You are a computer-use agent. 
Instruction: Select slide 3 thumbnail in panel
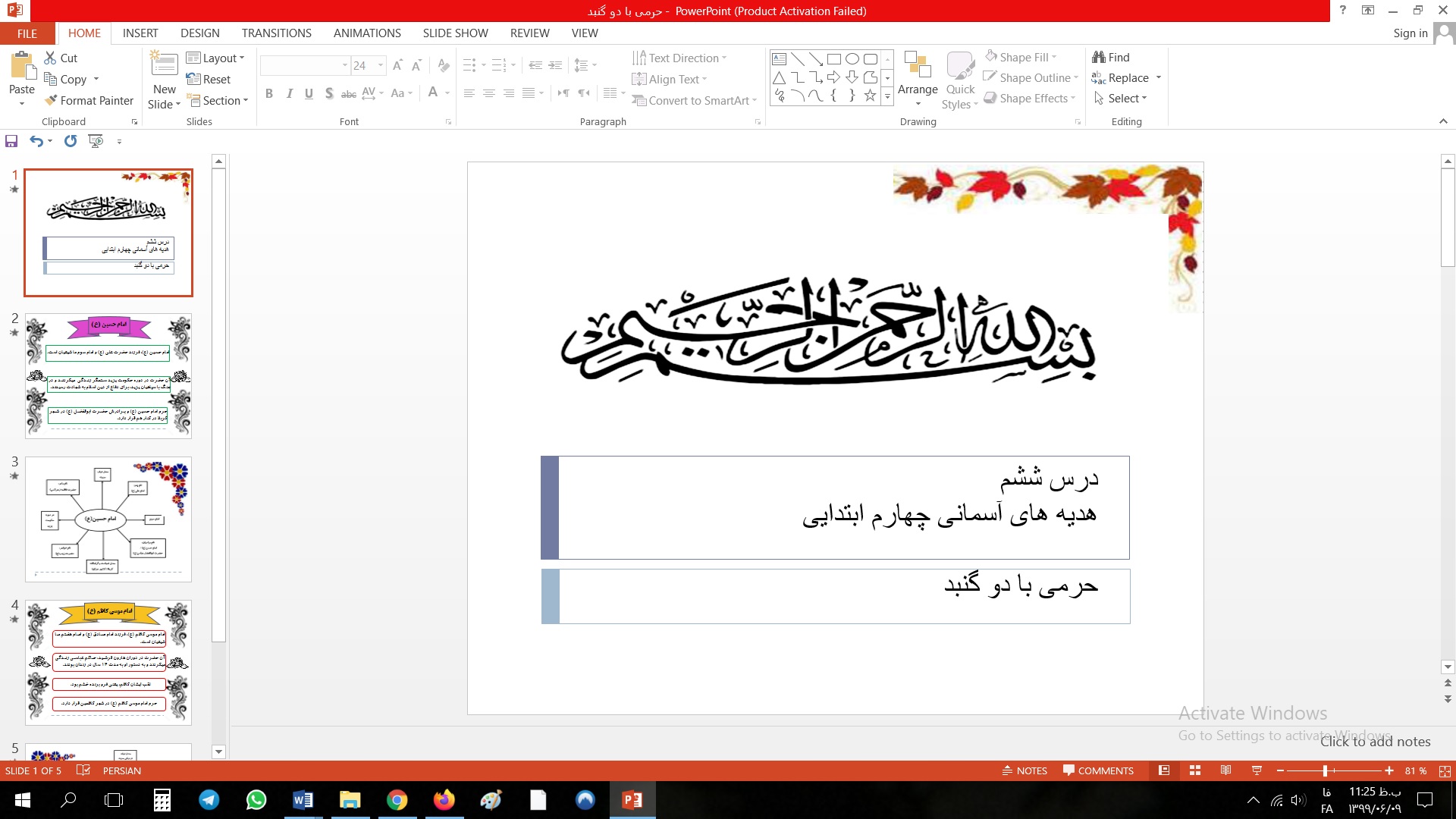[x=108, y=519]
